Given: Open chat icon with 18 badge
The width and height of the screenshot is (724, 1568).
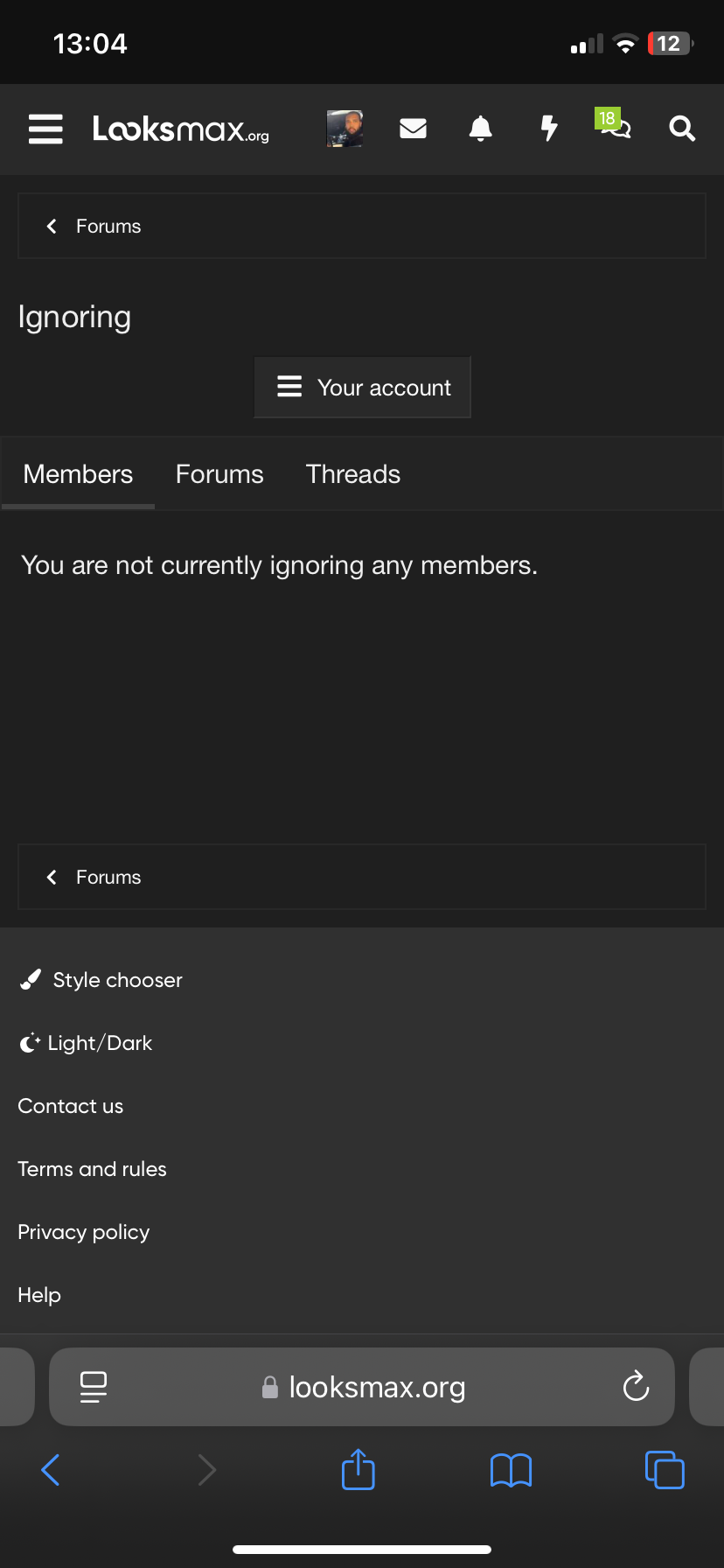Looking at the screenshot, I should click(614, 125).
